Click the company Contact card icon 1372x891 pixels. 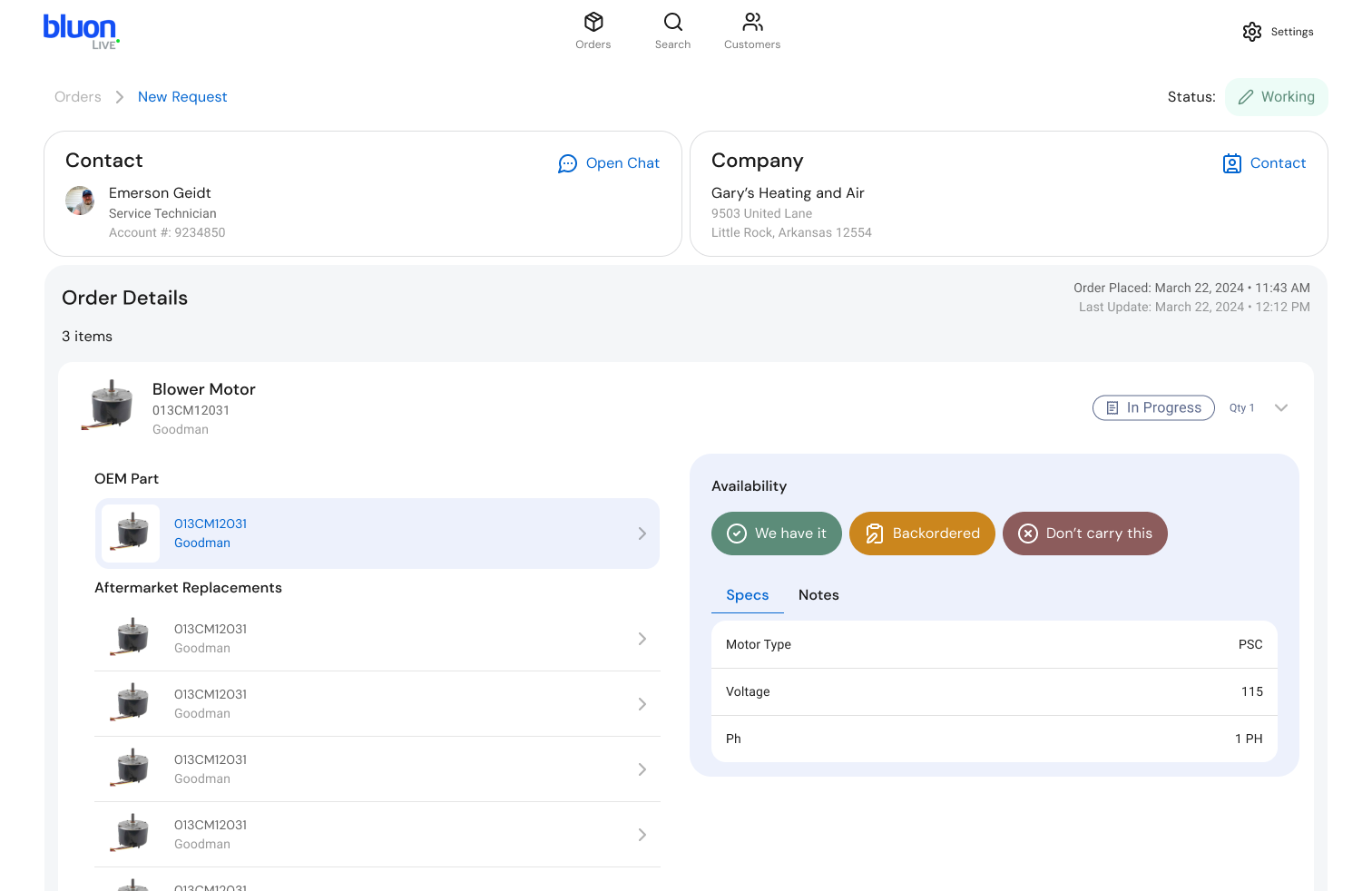click(1232, 163)
